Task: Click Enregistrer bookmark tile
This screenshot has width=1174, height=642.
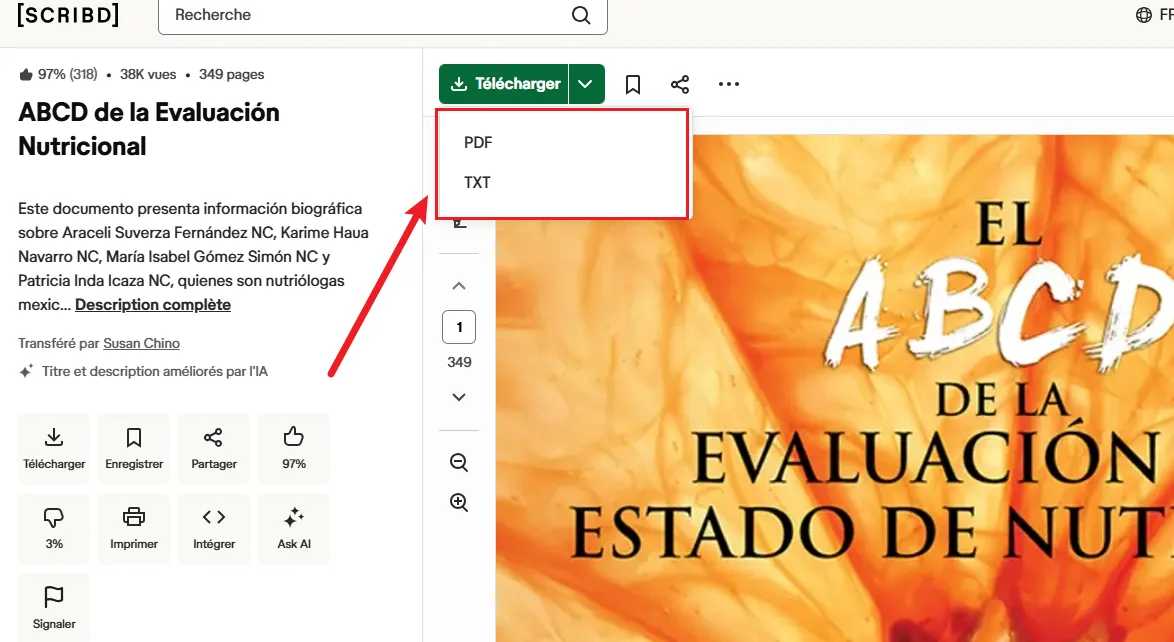Action: 134,449
